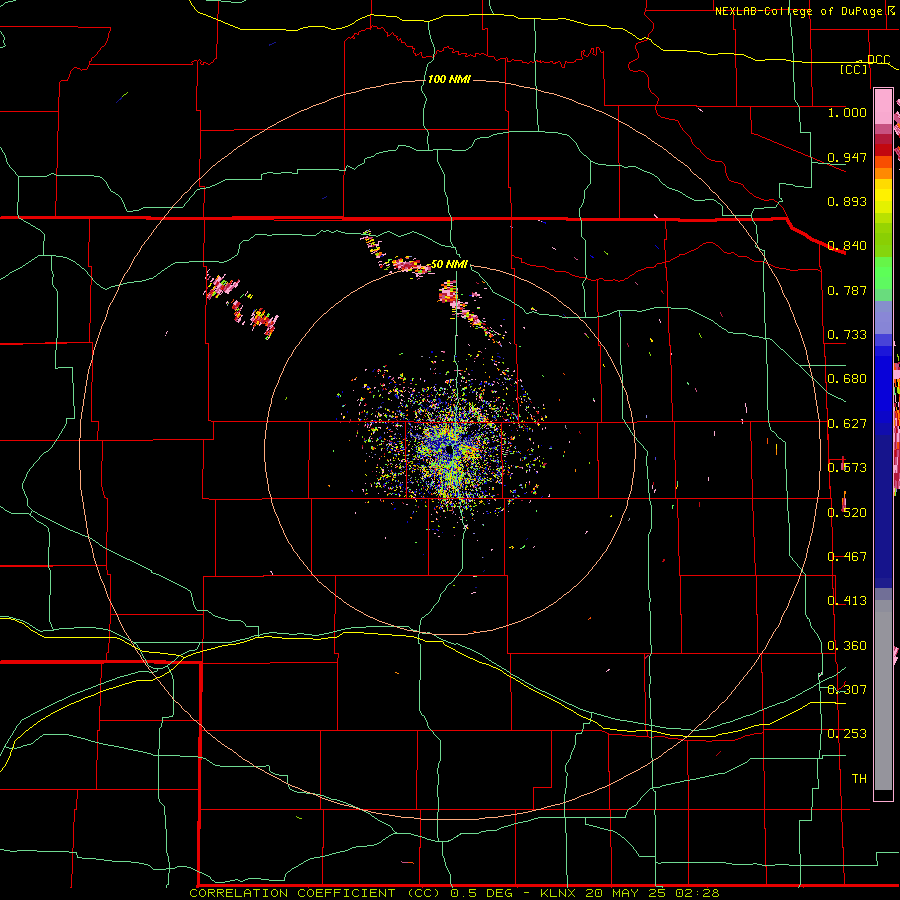Click the 0.467 color scale value
This screenshot has width=900, height=900.
tap(847, 557)
